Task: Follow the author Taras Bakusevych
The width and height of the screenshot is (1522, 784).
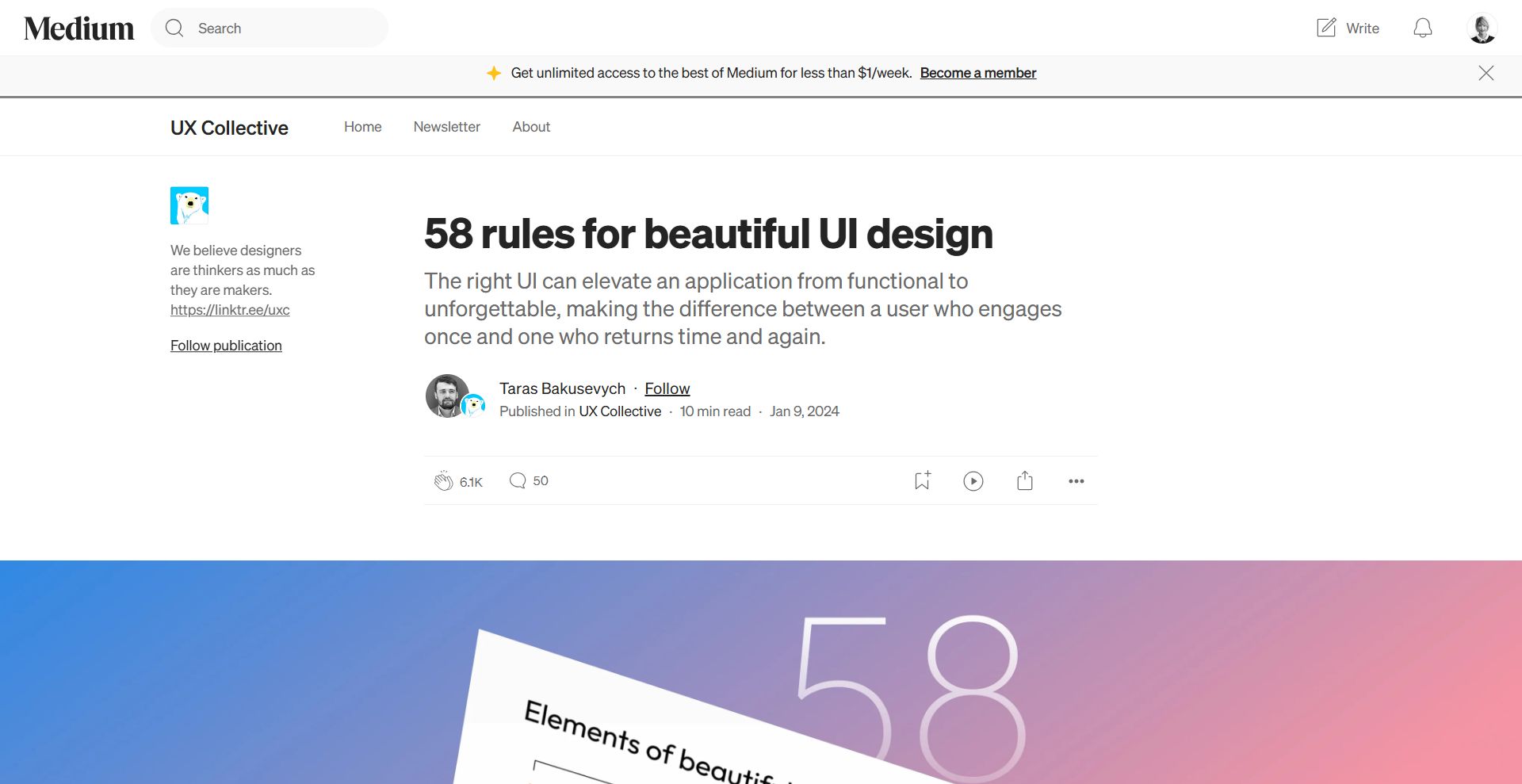Action: tap(667, 388)
